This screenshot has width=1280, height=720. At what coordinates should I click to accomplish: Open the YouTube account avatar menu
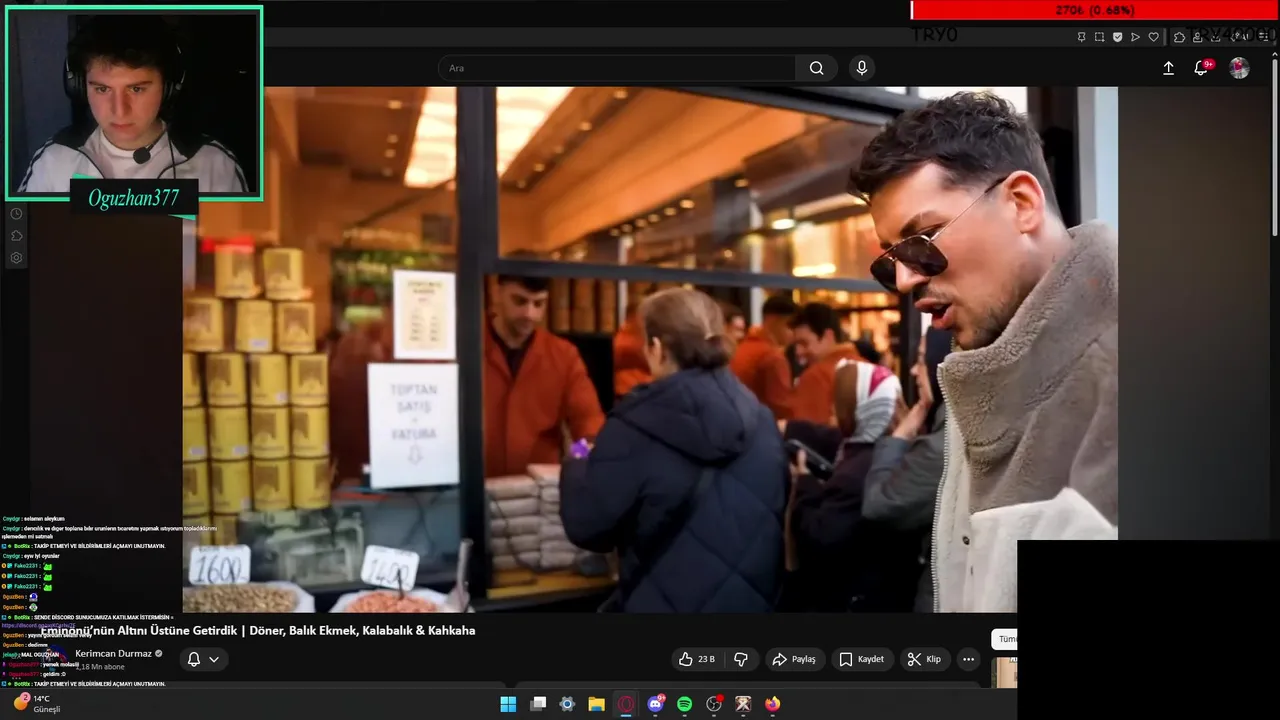(x=1239, y=68)
